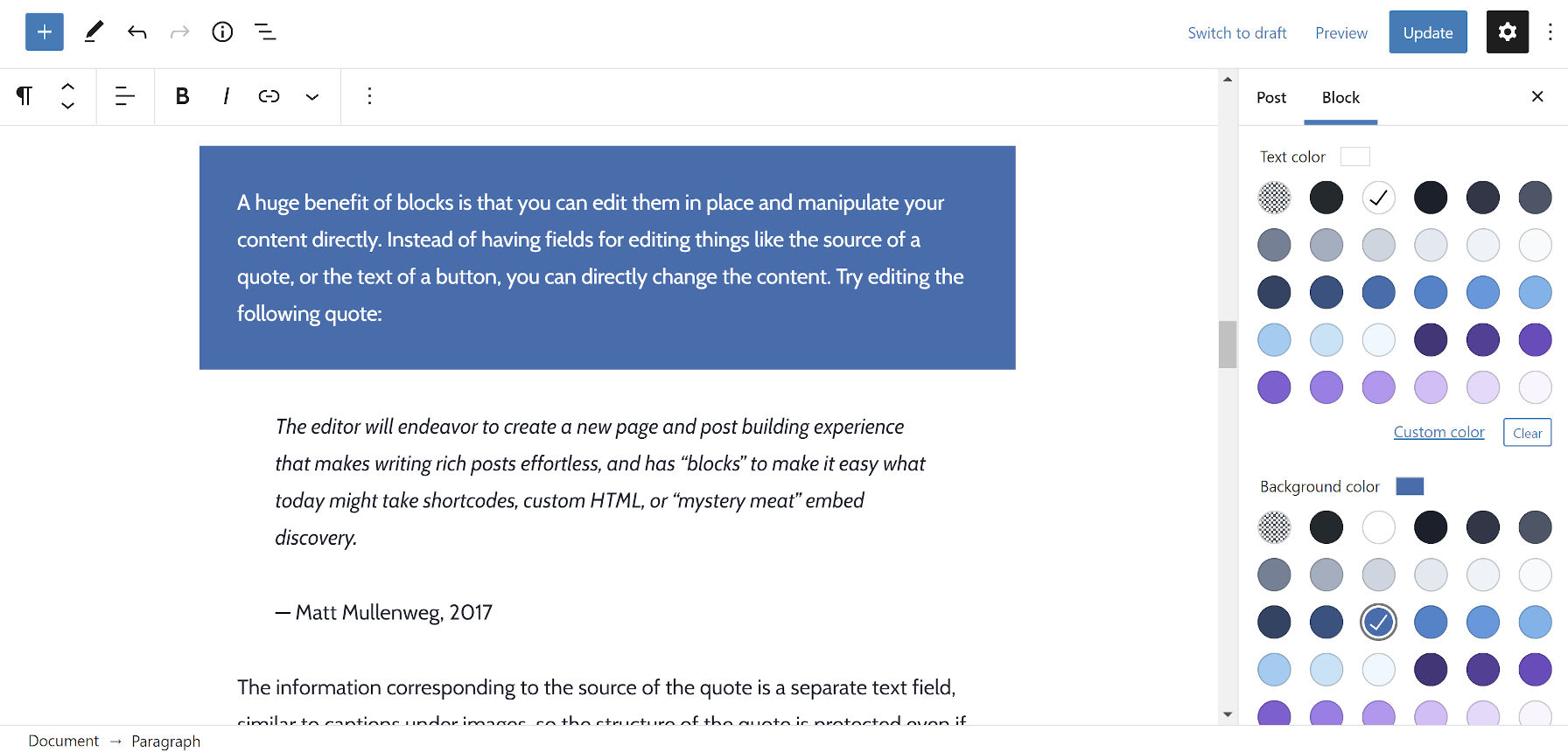The height and width of the screenshot is (752, 1568).
Task: Pick the white background color swatch
Action: (x=1378, y=527)
